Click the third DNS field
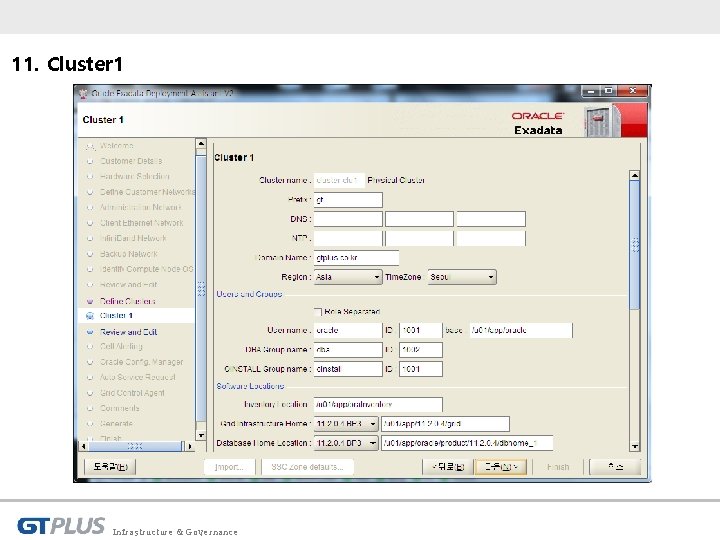 point(491,219)
